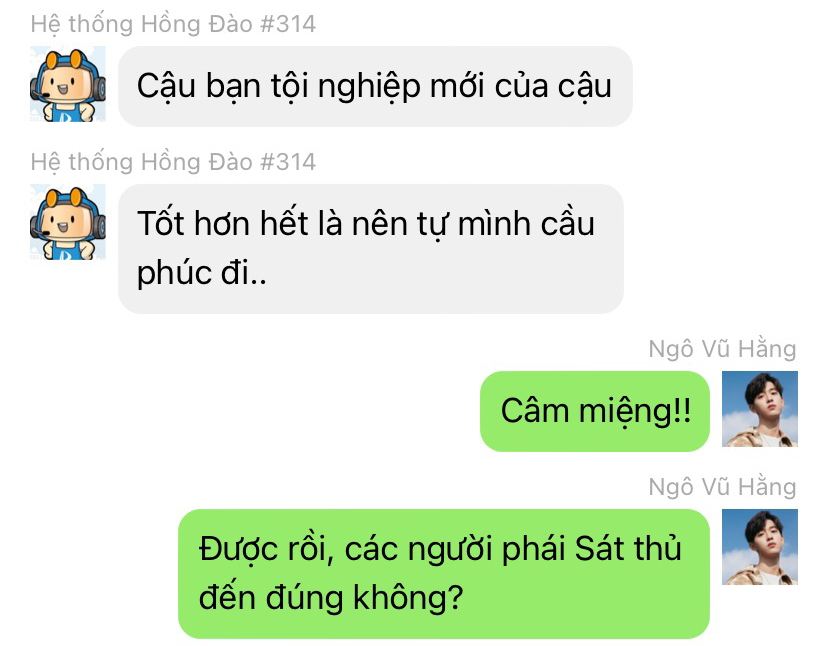The image size is (828, 646).
Task: Click "#314" in the topmost sender label
Action: click(288, 24)
